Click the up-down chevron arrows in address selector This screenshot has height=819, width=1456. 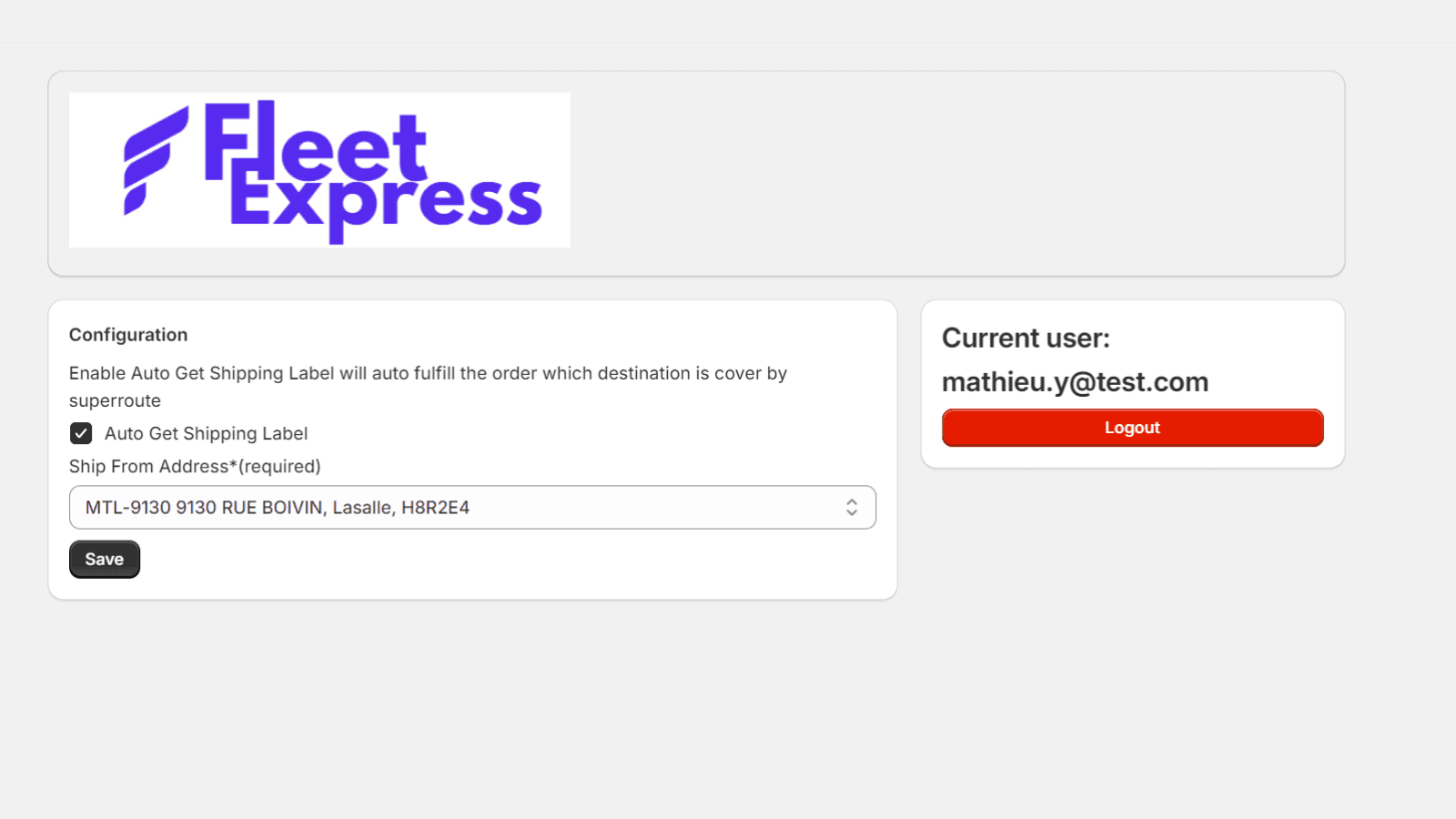pyautogui.click(x=852, y=508)
